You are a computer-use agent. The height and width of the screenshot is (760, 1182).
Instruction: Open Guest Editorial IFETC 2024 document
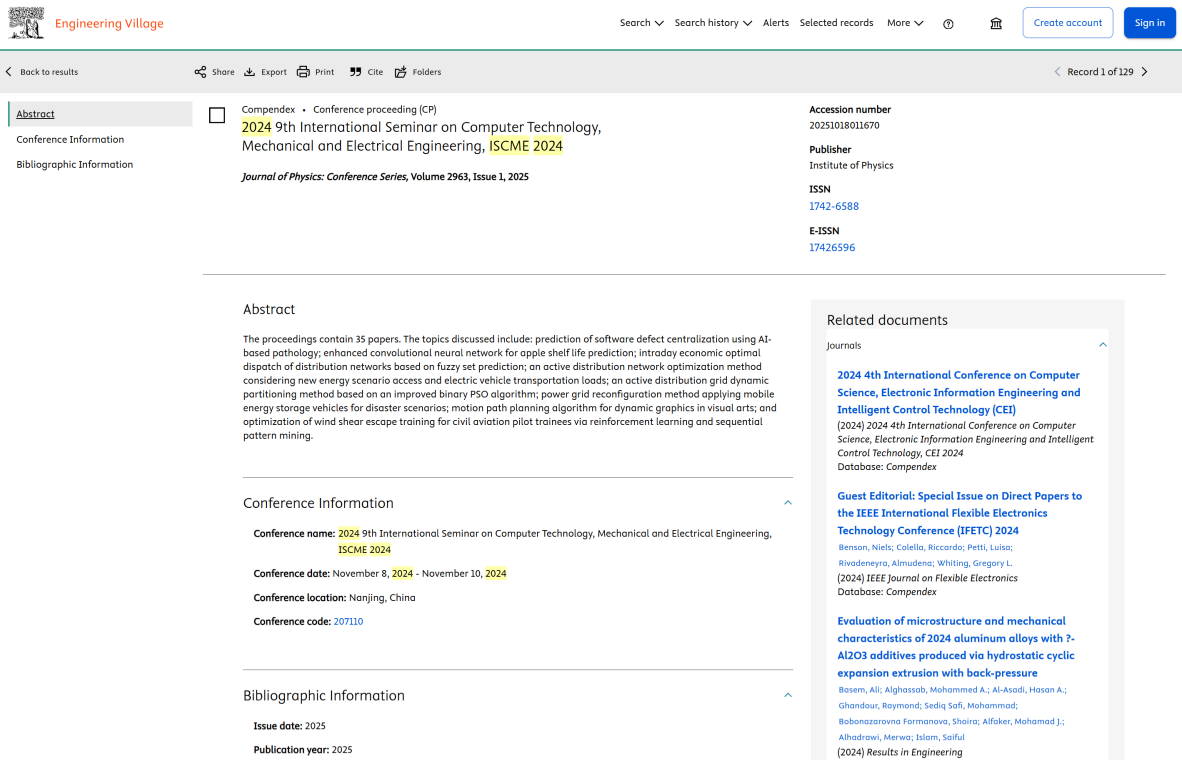(x=959, y=513)
